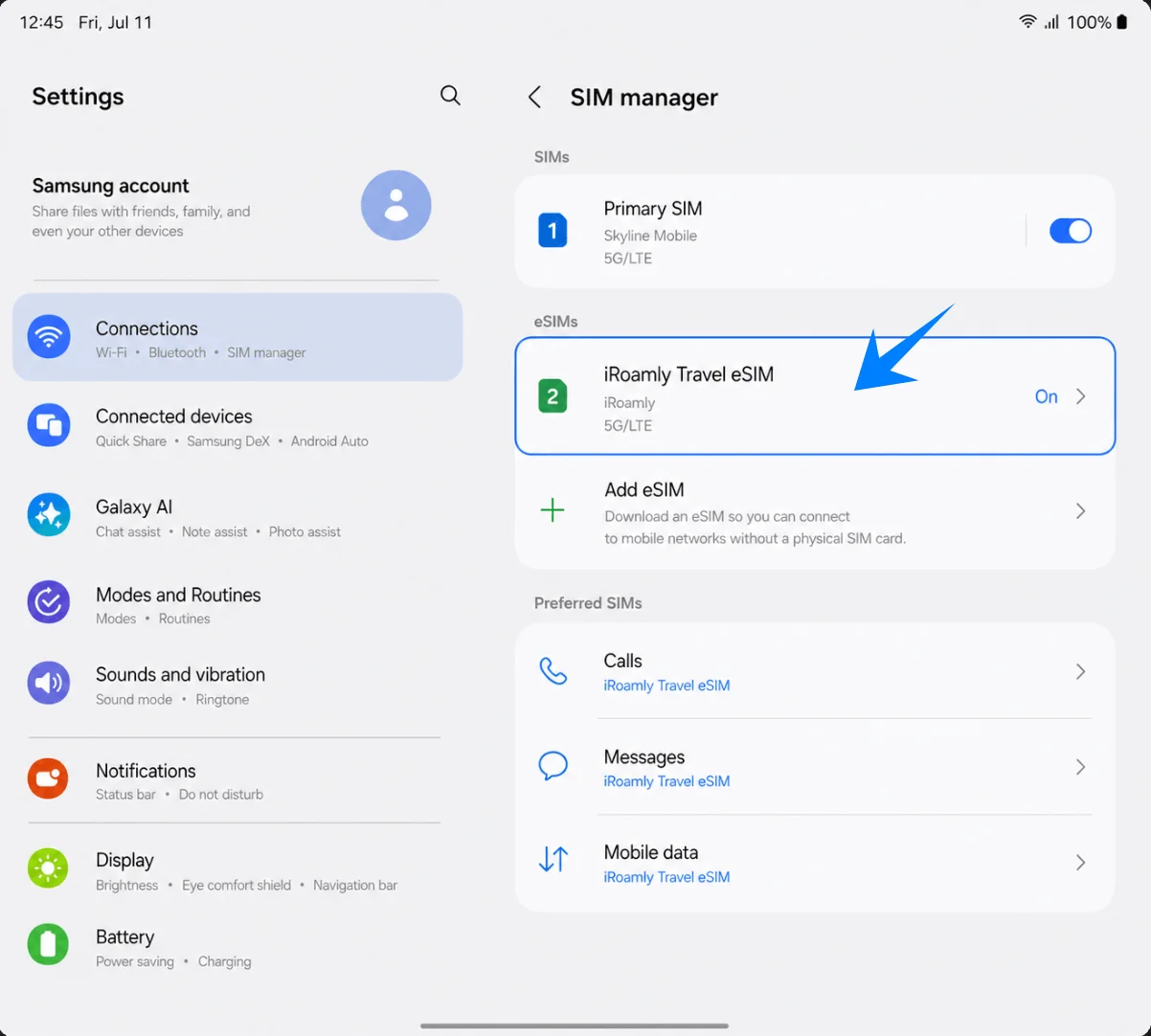Tap Add eSIM title
1151x1036 pixels.
643,489
